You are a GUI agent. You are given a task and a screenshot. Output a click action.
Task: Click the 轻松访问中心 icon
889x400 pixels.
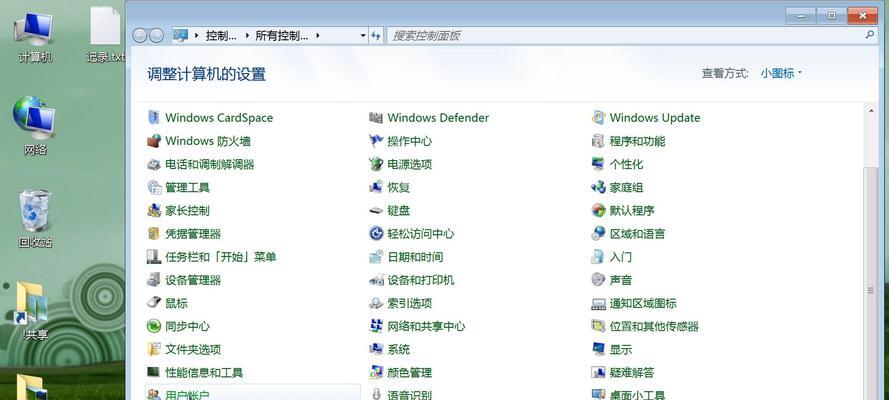pyautogui.click(x=376, y=233)
